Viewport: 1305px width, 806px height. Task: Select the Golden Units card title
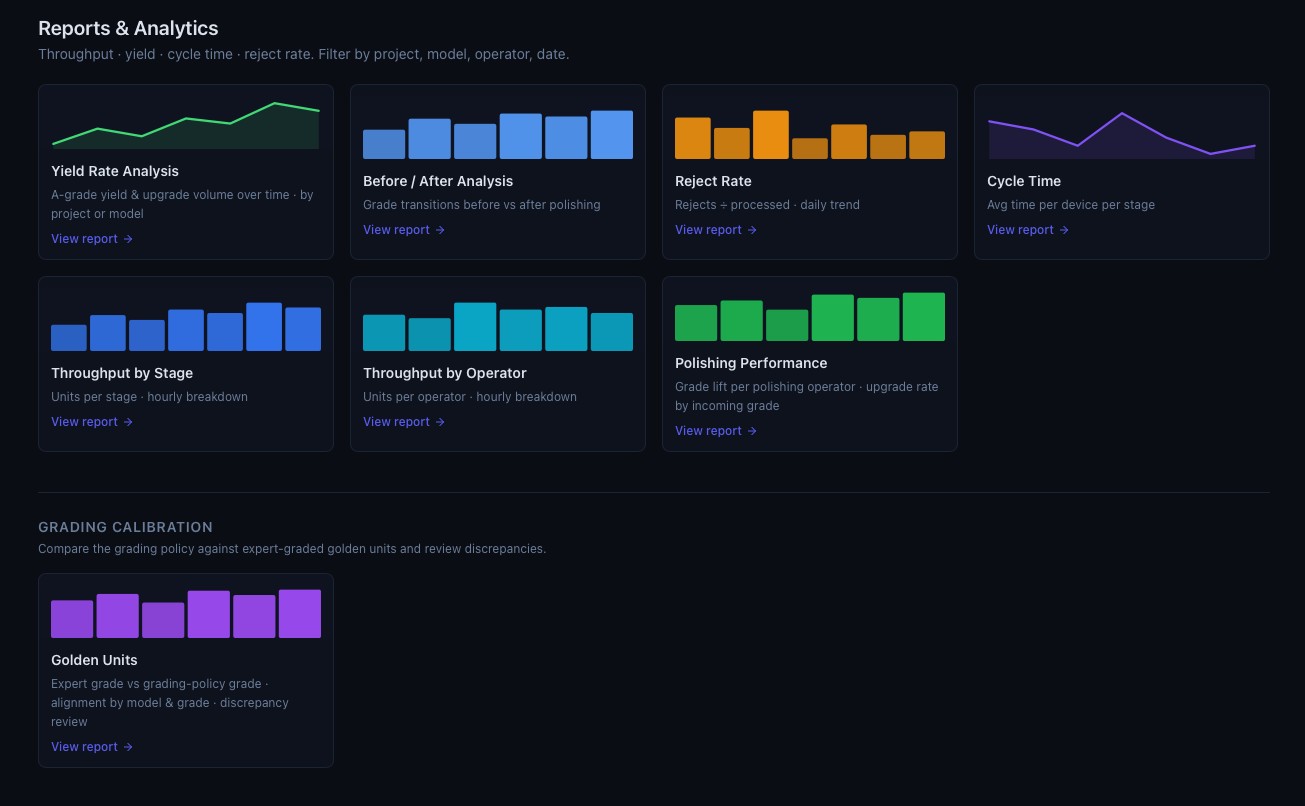point(94,660)
